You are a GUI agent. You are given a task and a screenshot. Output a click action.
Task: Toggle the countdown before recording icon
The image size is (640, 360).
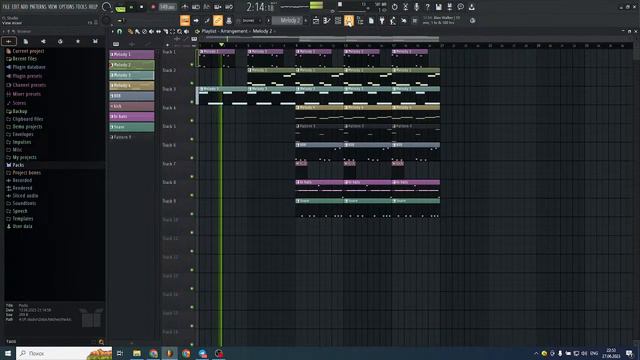pos(207,7)
